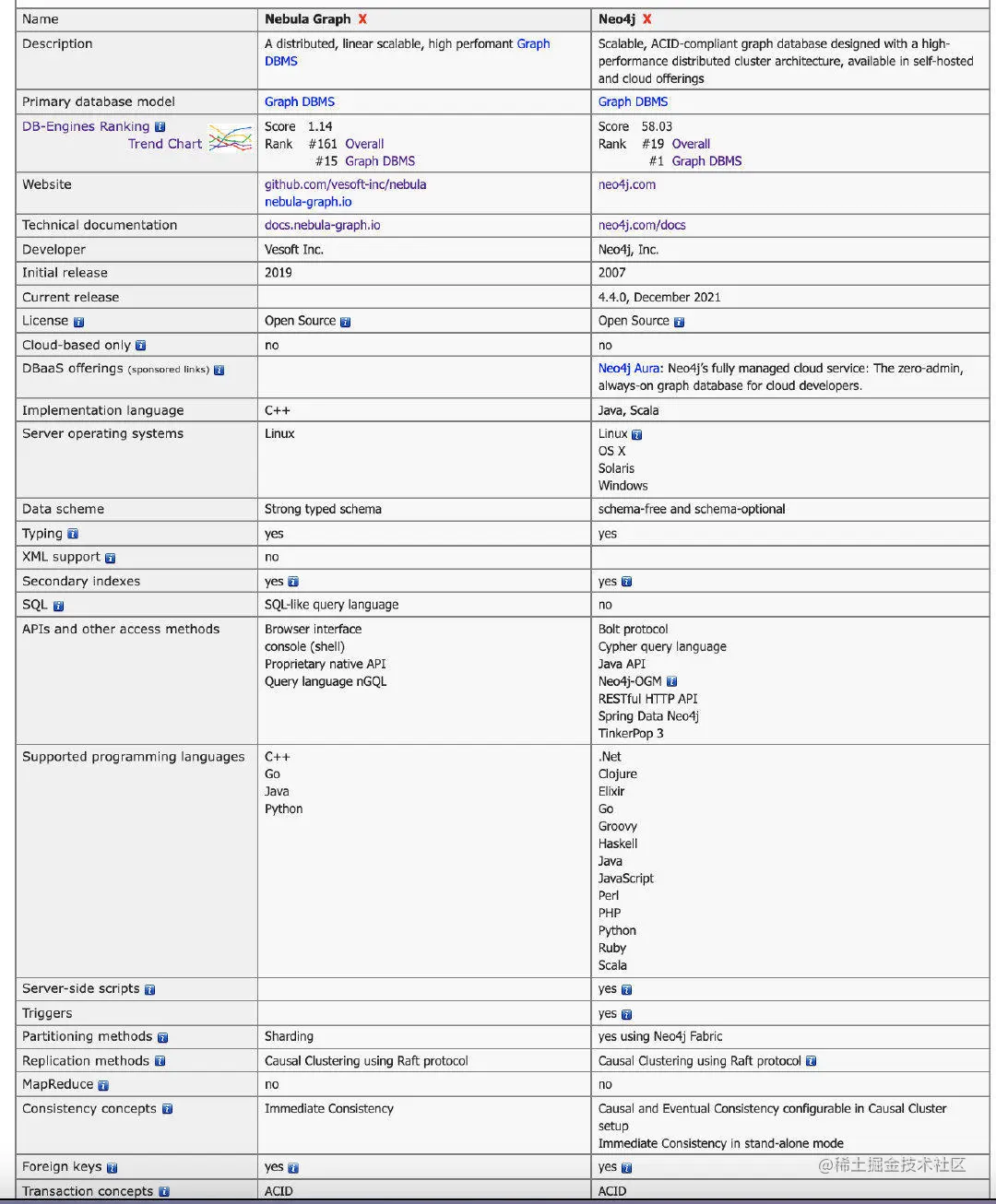Show info for Cloud-based only
Viewport: 996px width, 1204px height.
pos(140,346)
